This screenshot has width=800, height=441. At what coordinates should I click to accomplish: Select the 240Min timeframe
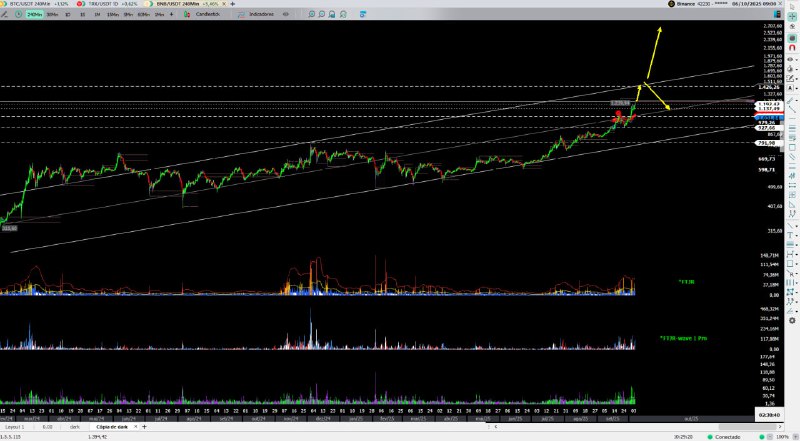tap(34, 16)
